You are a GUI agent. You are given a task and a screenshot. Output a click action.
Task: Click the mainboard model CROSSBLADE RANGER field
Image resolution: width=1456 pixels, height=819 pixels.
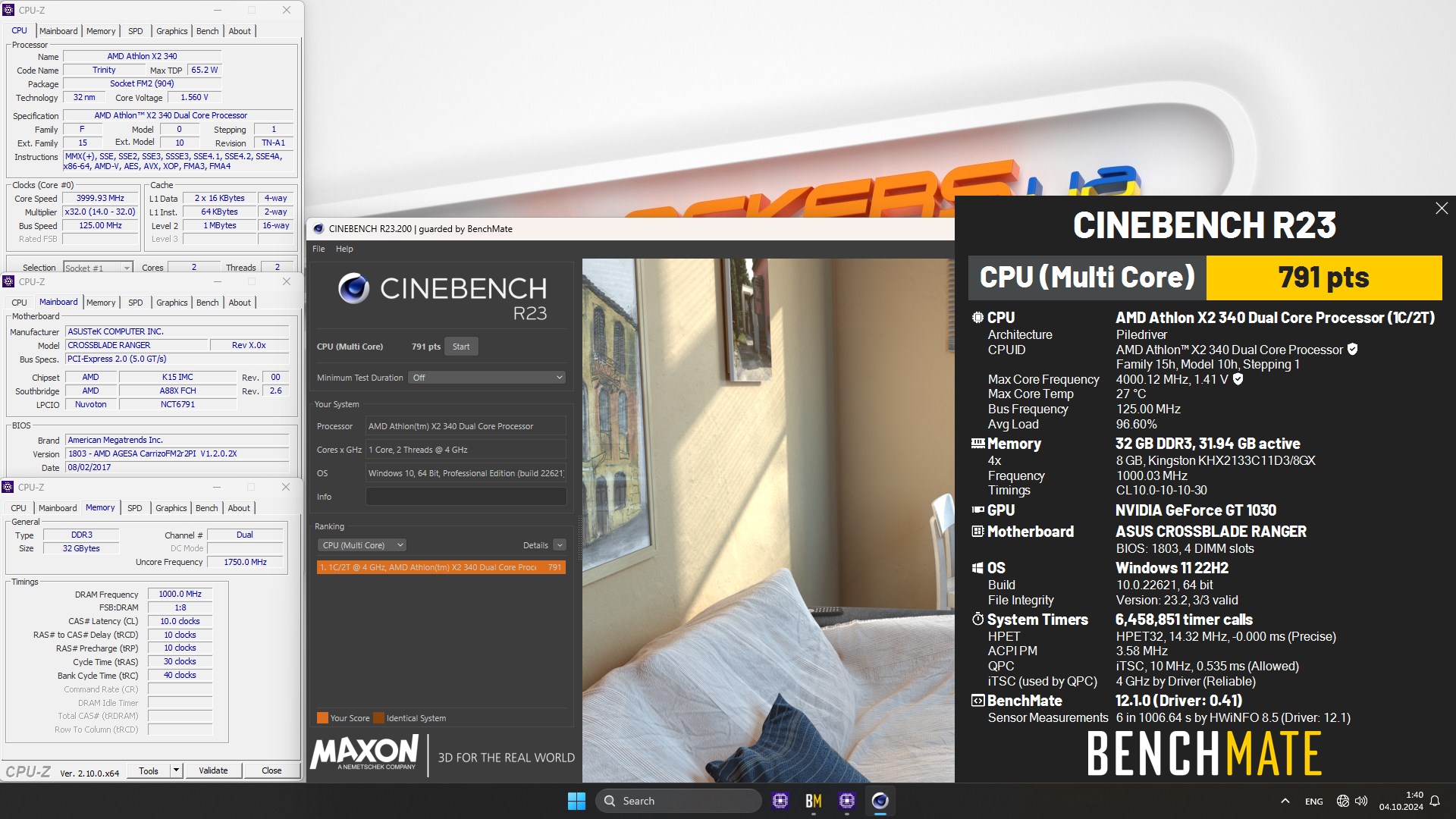pos(136,345)
